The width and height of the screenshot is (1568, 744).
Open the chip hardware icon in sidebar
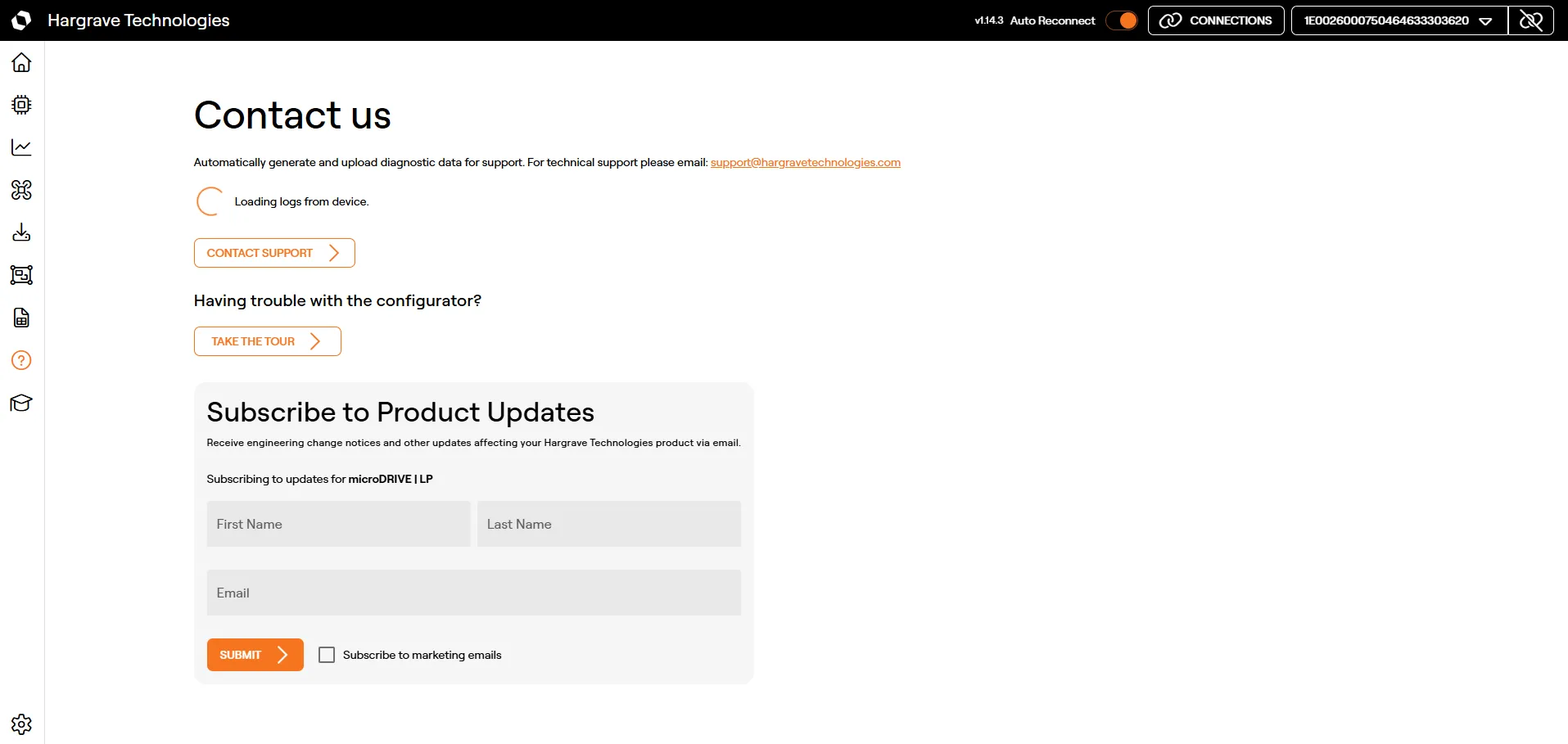(x=21, y=105)
